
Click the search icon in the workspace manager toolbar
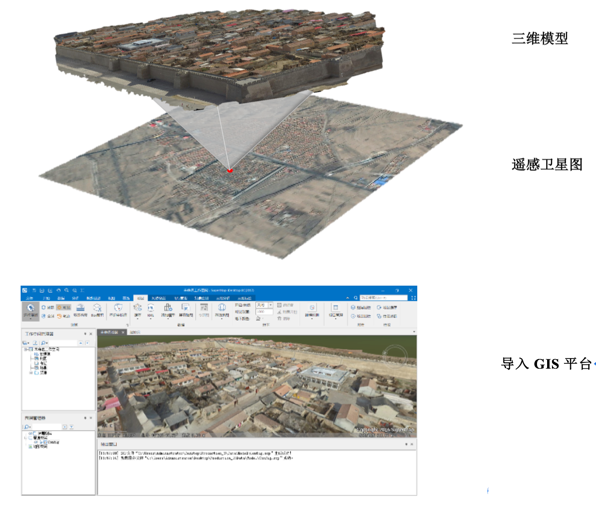coord(43,343)
